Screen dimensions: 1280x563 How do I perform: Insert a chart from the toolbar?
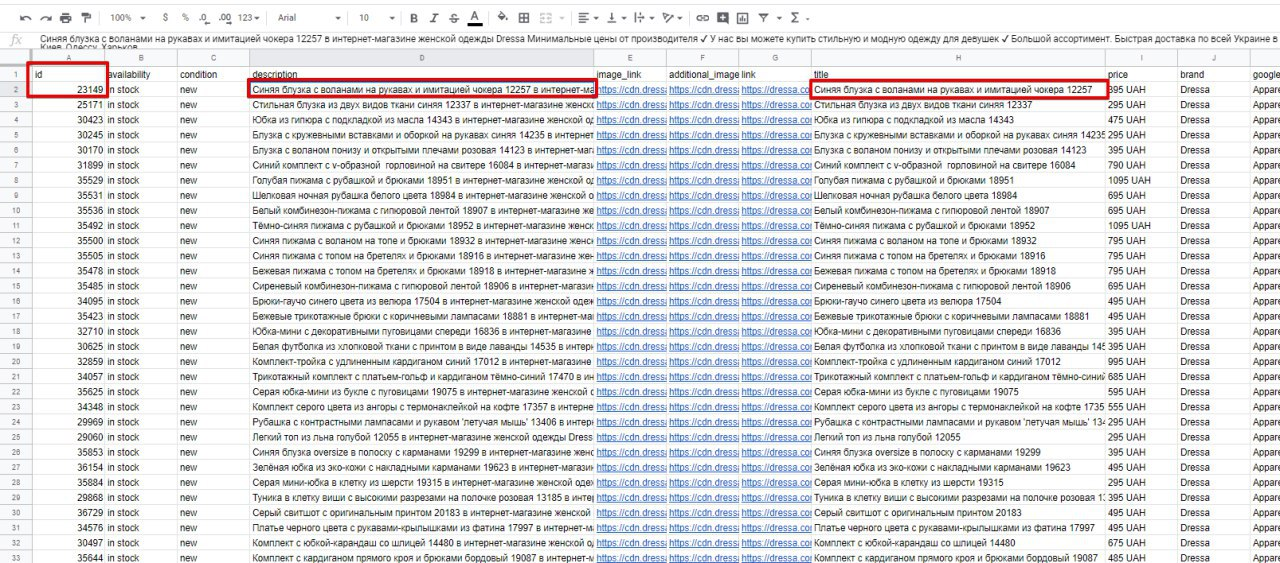(x=743, y=18)
